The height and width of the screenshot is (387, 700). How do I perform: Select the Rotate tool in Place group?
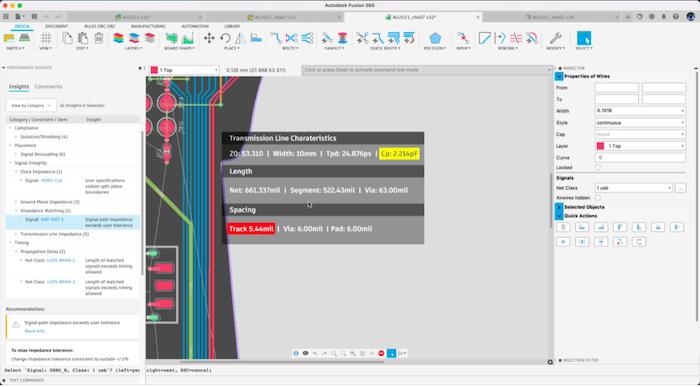(225, 38)
